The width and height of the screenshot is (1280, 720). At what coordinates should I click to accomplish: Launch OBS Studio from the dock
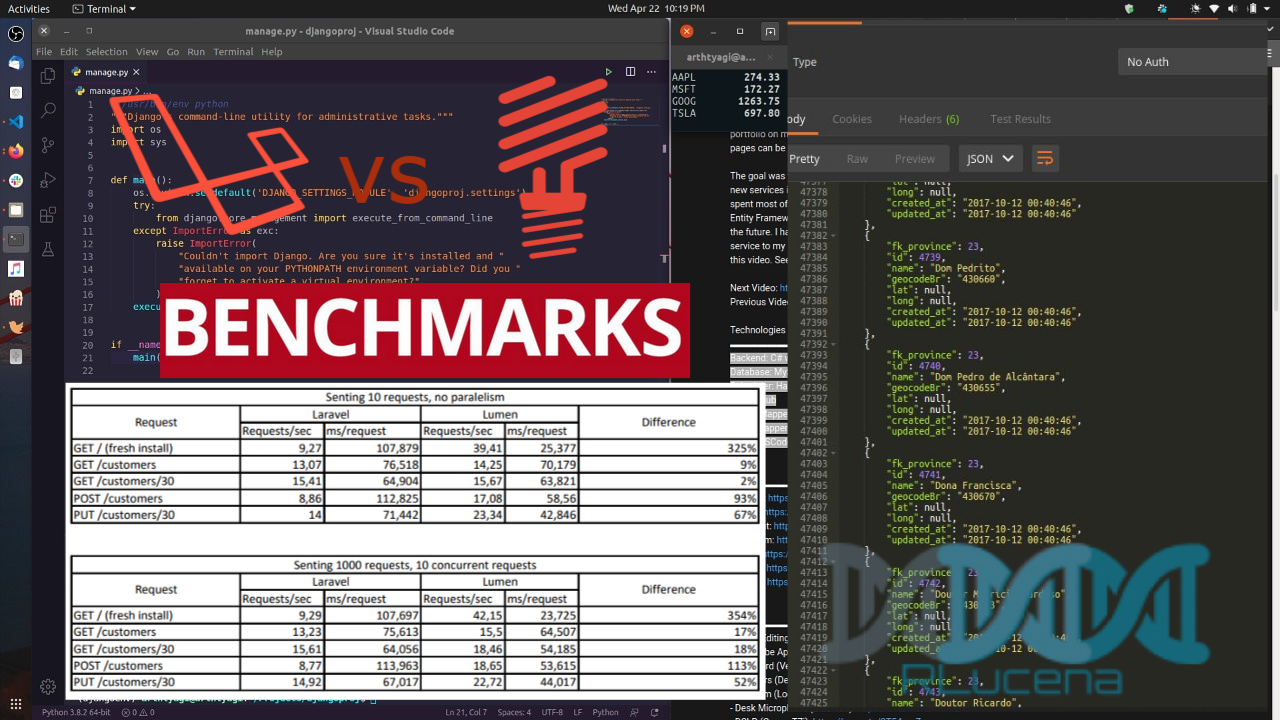pyautogui.click(x=16, y=34)
